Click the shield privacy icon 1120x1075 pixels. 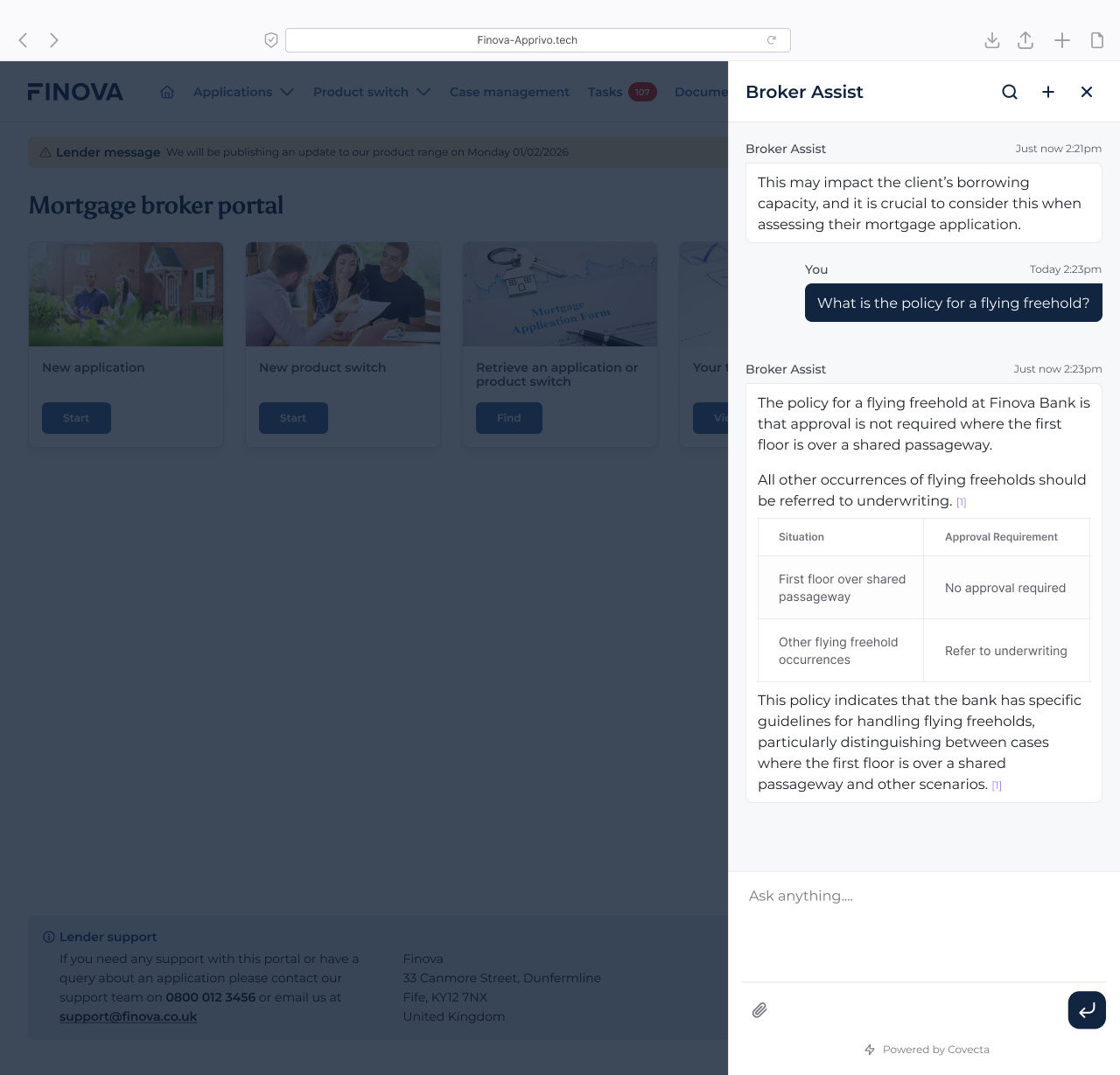(271, 40)
